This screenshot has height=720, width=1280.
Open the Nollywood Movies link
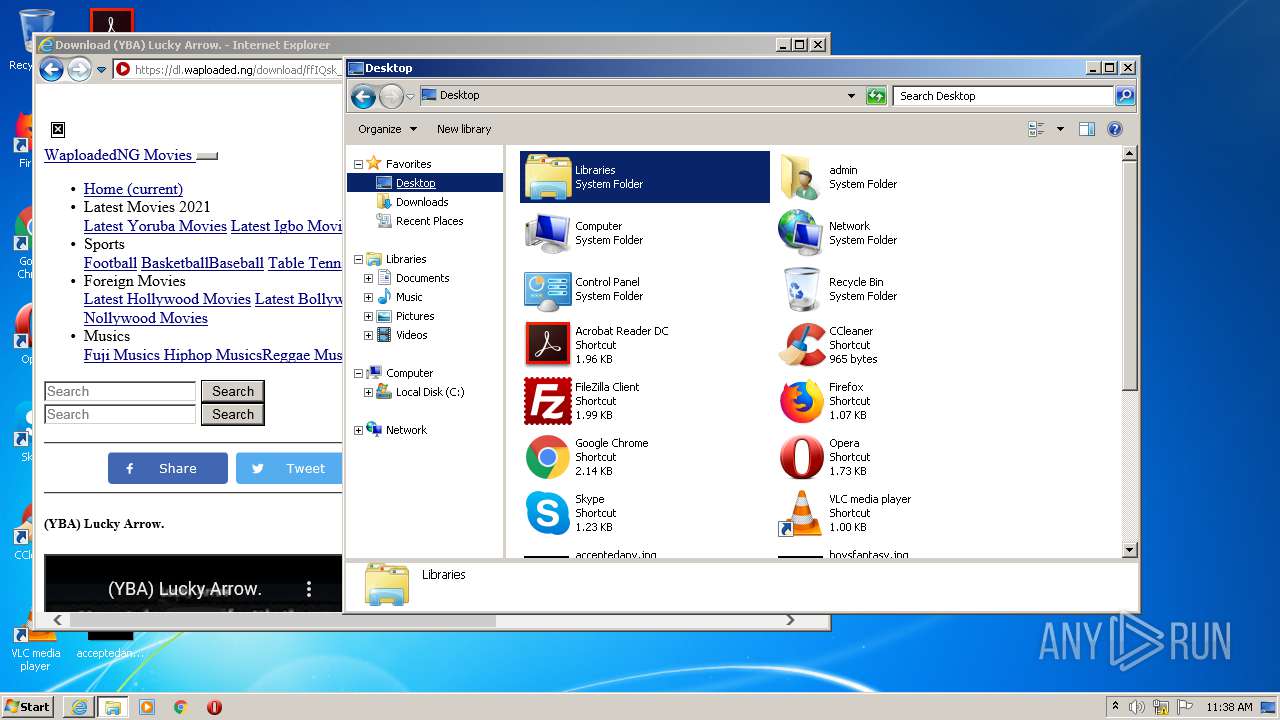click(146, 318)
